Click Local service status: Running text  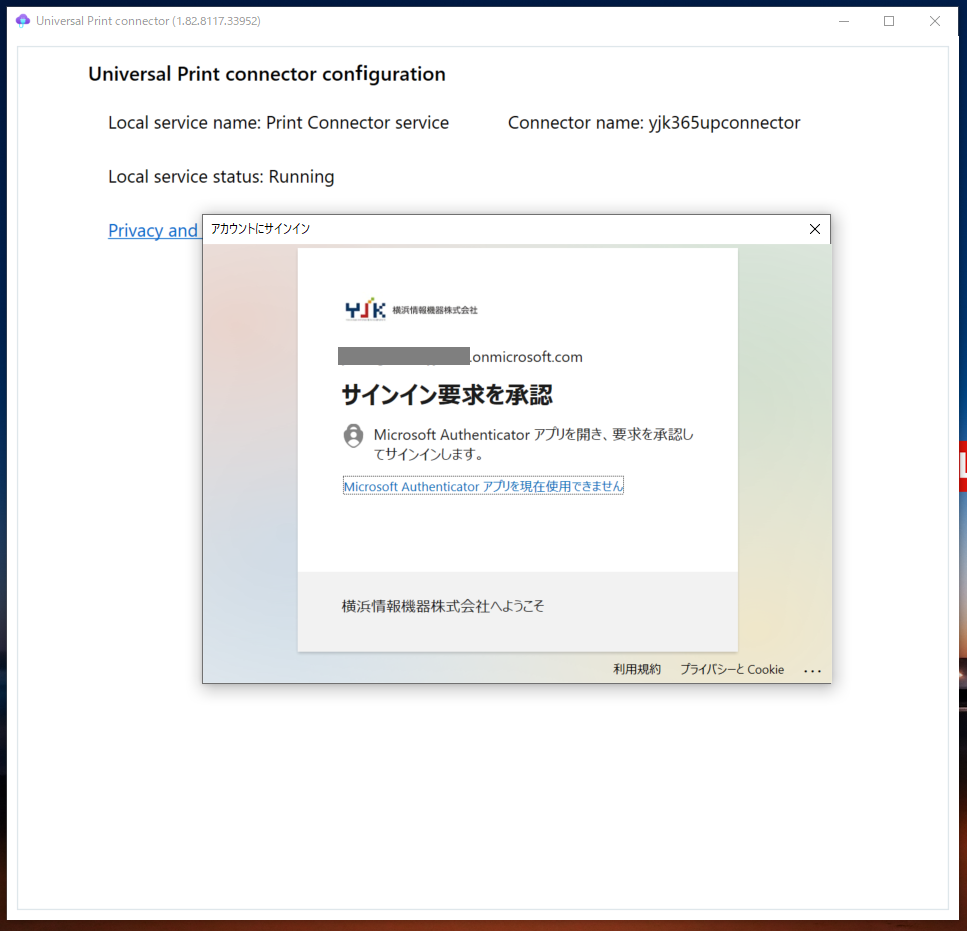[x=221, y=177]
